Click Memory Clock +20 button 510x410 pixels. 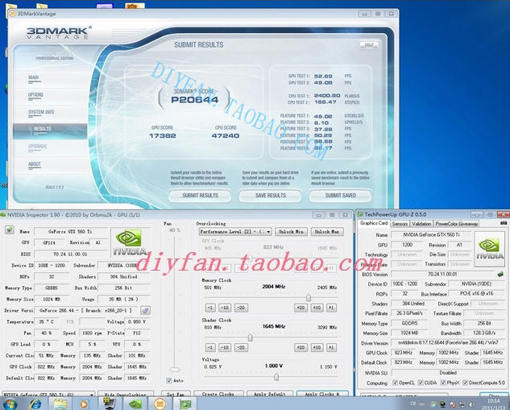(301, 308)
